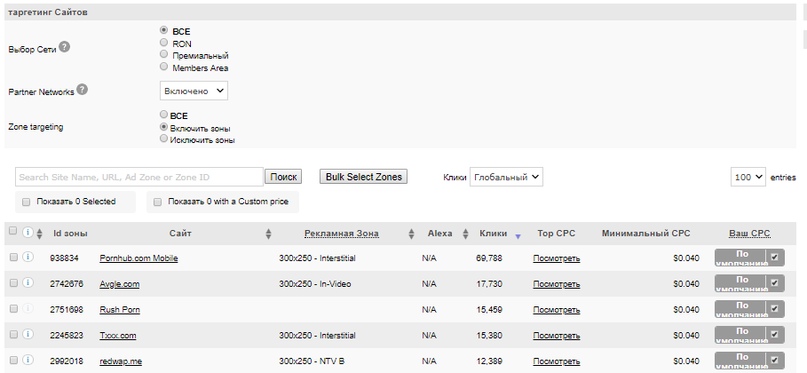This screenshot has height=373, width=807.
Task: Click descending sort arrow beside Клики
Action: 518,236
